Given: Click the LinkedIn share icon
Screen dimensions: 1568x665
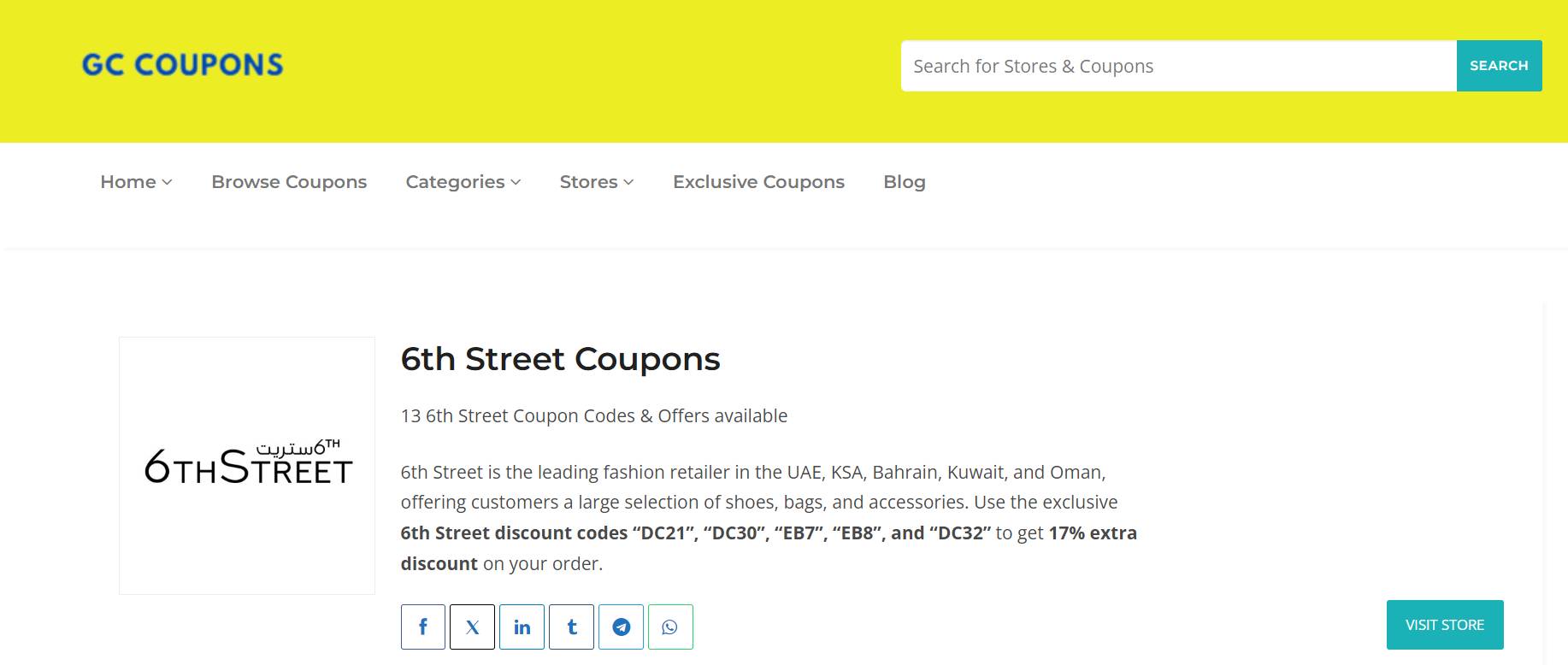Looking at the screenshot, I should click(522, 627).
